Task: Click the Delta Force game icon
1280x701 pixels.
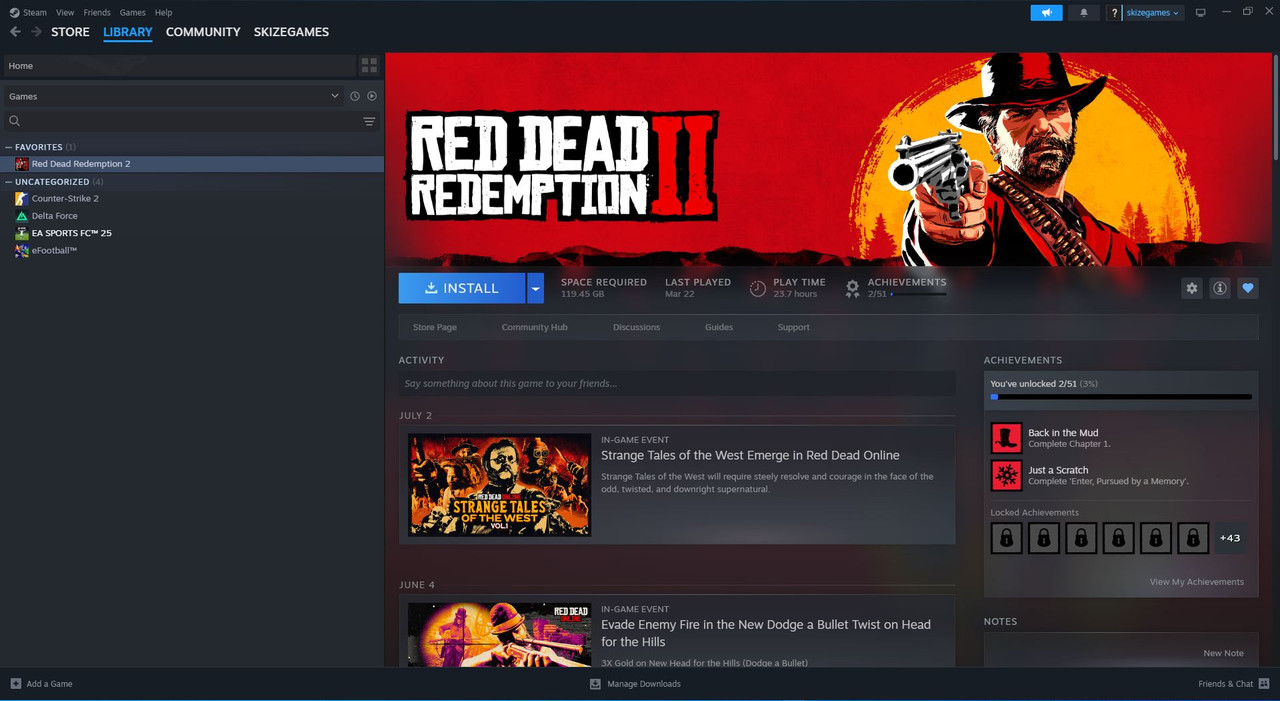Action: (x=22, y=216)
